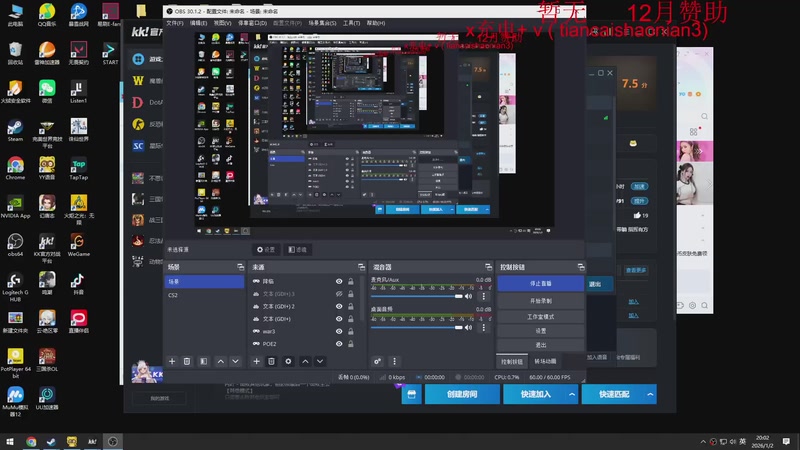Click 快速匹配 in the KK window
The image size is (800, 450).
[x=614, y=394]
